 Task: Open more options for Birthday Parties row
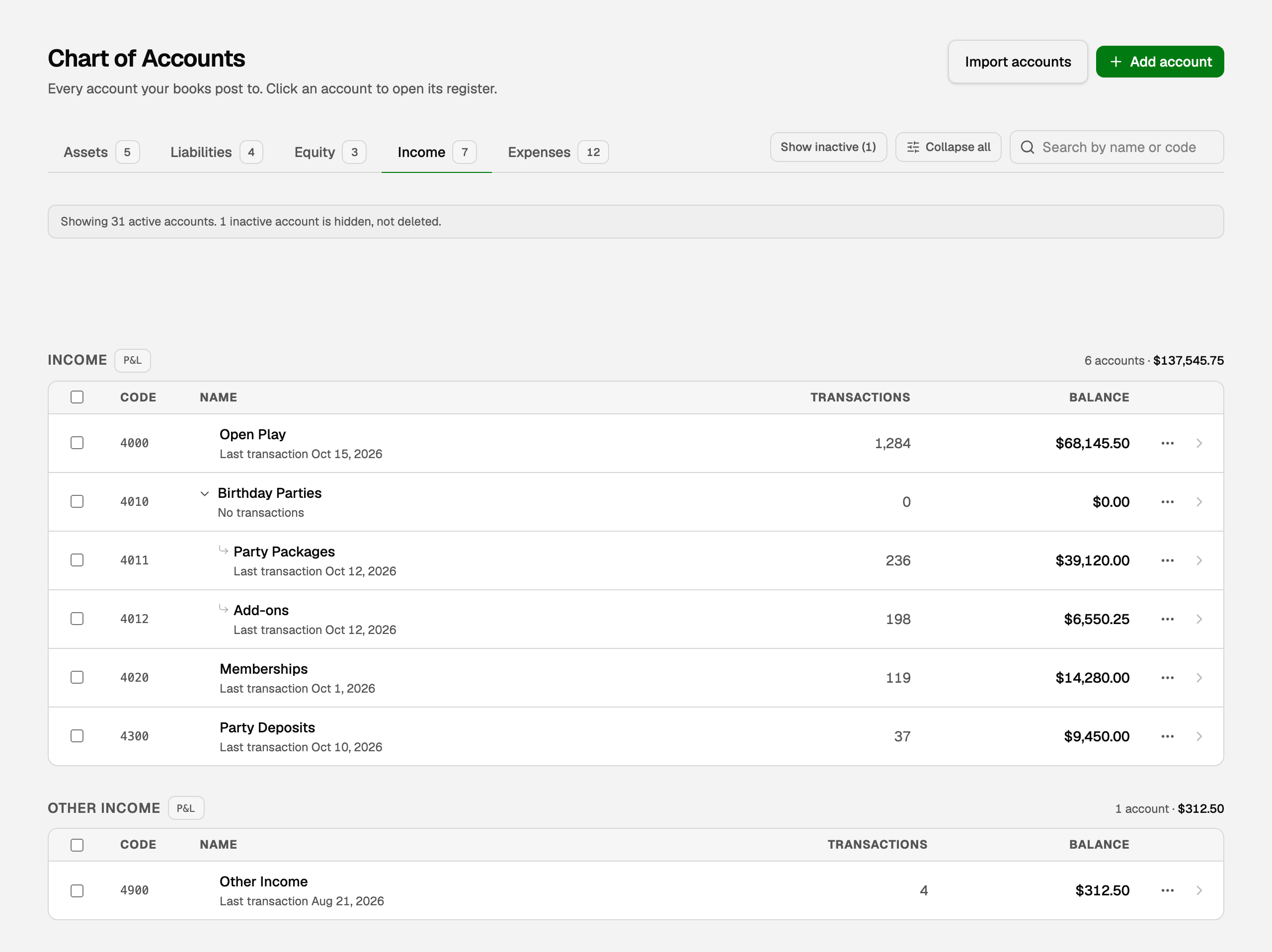coord(1167,502)
